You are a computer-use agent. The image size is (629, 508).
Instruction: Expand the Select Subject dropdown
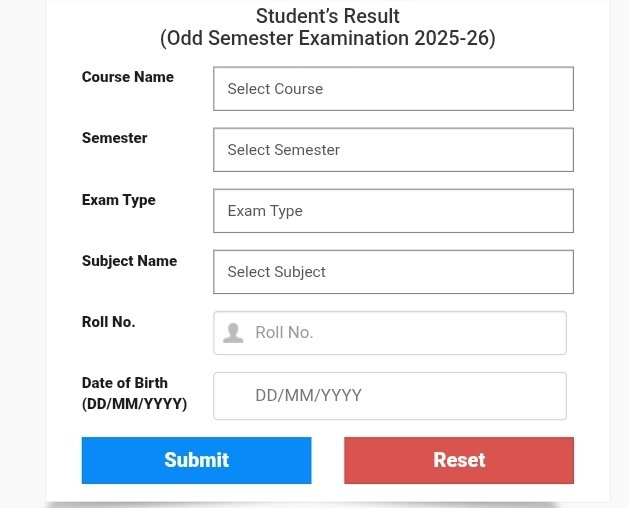[393, 272]
